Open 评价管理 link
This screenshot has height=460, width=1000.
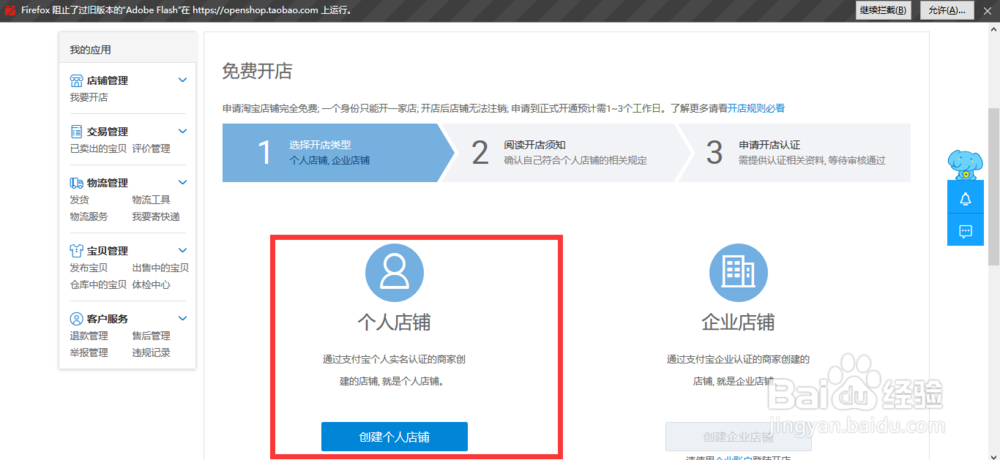tap(151, 149)
